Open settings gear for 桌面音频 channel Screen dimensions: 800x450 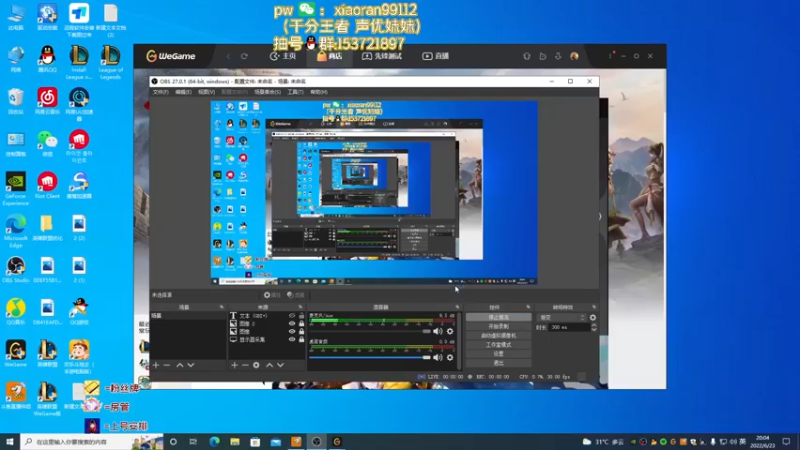click(450, 358)
